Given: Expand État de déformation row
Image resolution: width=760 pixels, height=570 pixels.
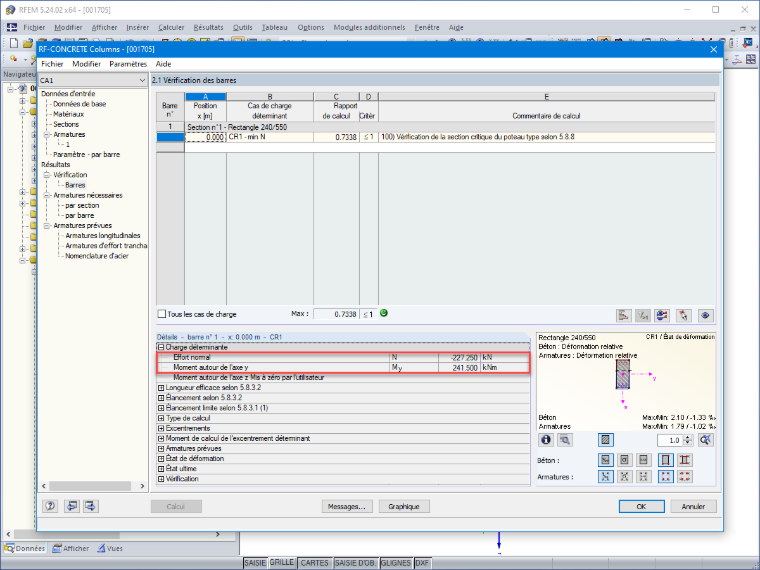Looking at the screenshot, I should click(x=161, y=458).
